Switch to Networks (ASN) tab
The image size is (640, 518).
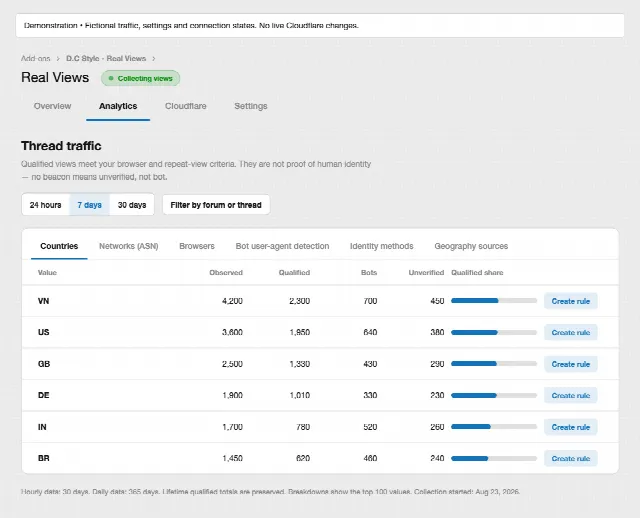129,246
